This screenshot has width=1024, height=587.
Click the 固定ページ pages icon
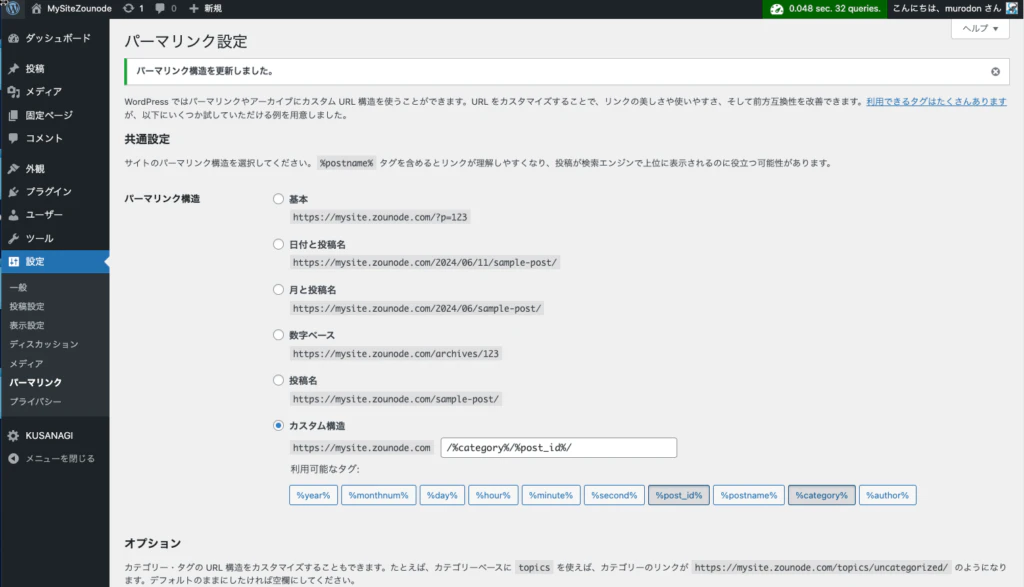[14, 116]
